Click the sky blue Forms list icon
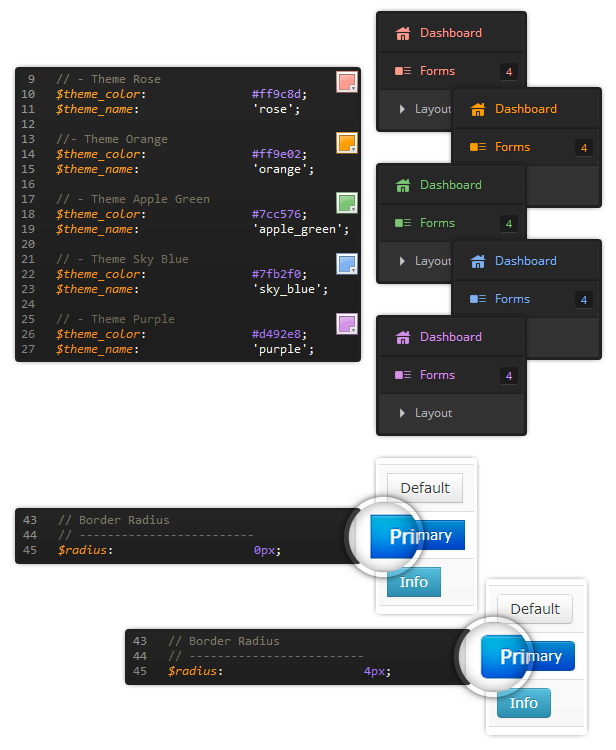This screenshot has height=750, width=616. [478, 299]
